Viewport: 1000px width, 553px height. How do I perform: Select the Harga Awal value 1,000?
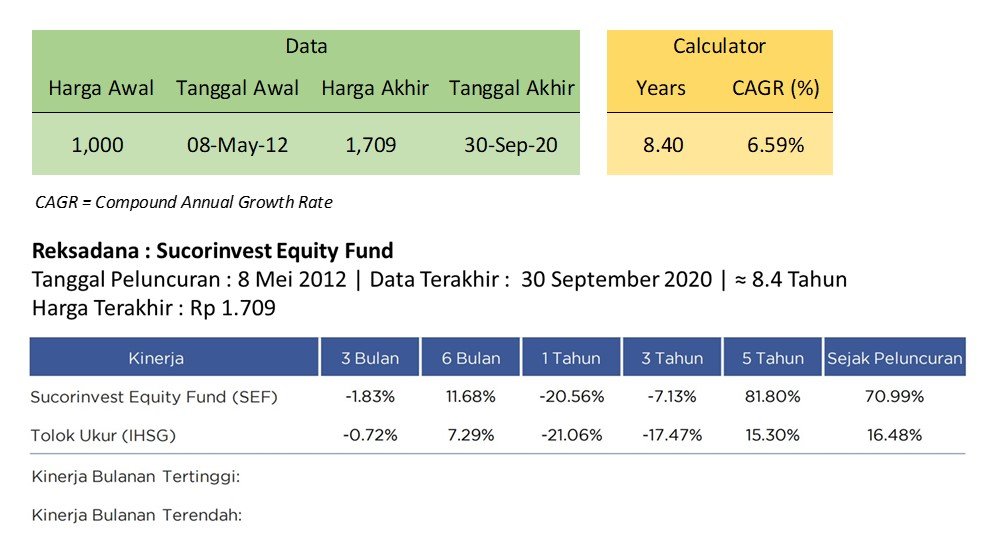(98, 145)
